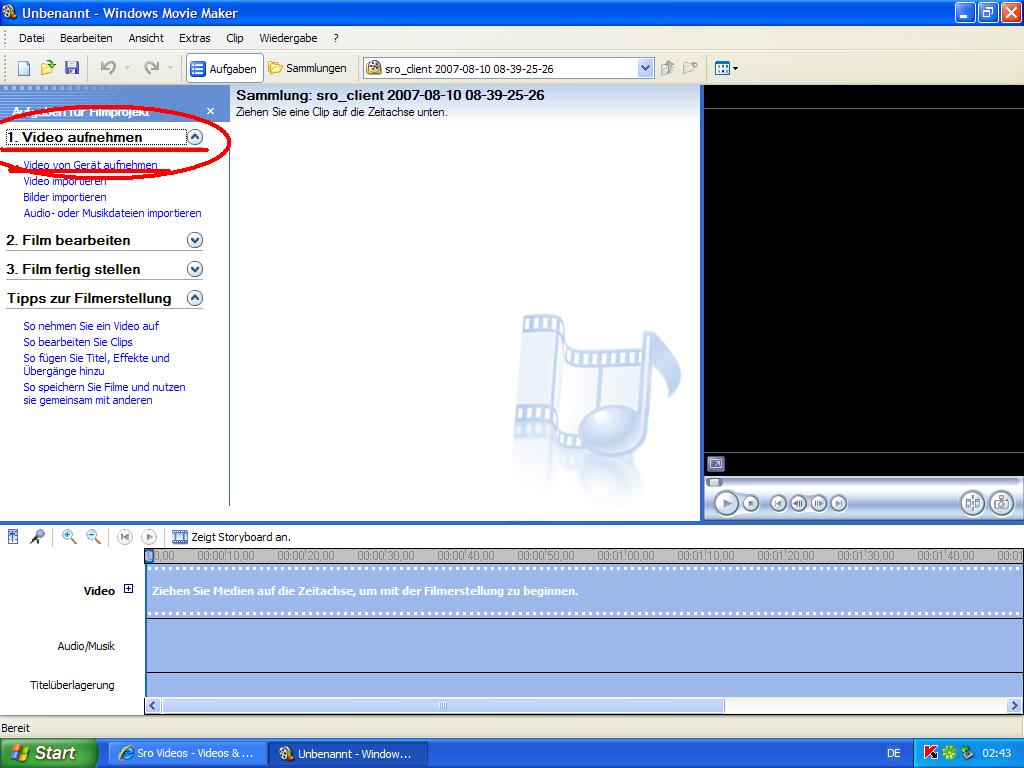Click the split clip button under preview
This screenshot has width=1024, height=768.
[x=972, y=503]
